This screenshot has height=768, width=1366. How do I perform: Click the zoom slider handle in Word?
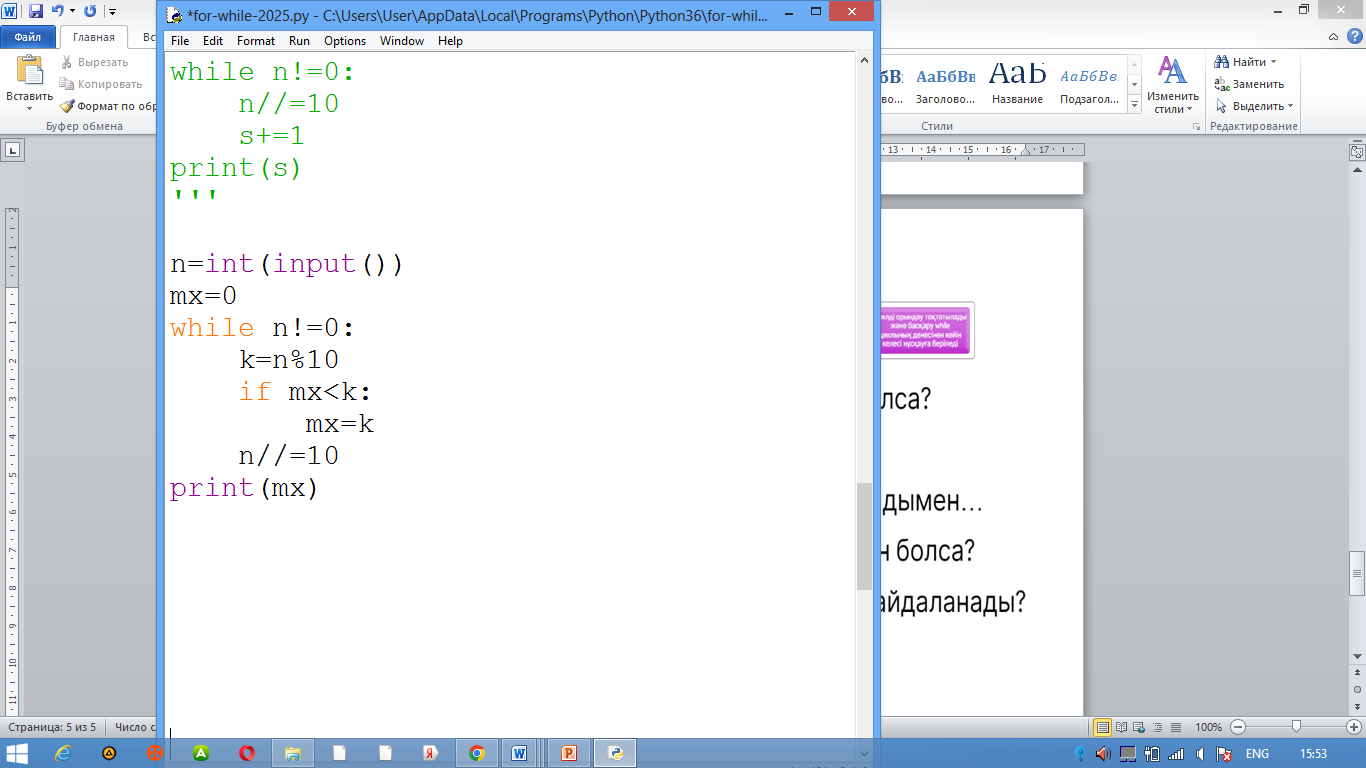click(x=1296, y=727)
